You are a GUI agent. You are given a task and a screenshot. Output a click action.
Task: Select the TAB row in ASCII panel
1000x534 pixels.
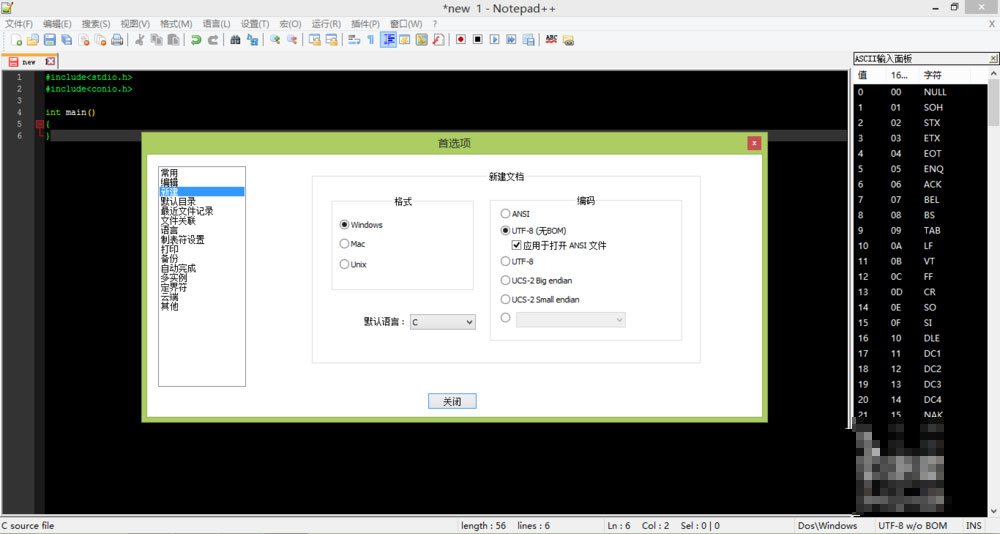pos(920,230)
